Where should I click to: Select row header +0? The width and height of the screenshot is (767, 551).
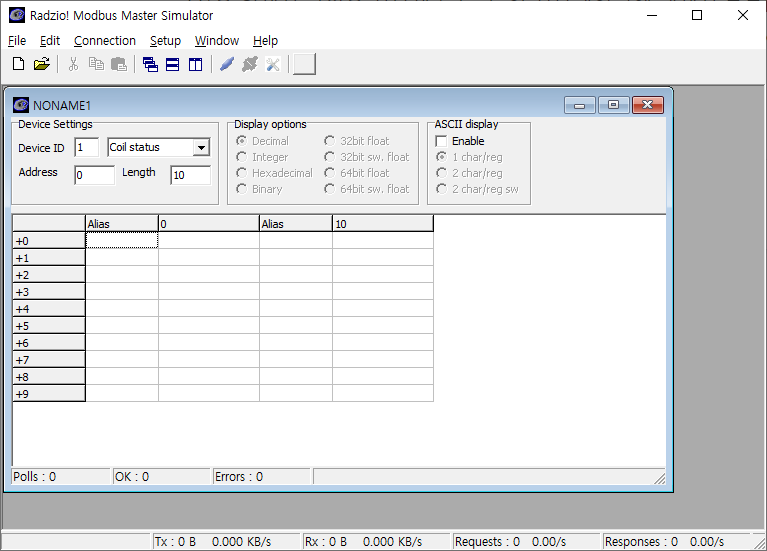49,240
